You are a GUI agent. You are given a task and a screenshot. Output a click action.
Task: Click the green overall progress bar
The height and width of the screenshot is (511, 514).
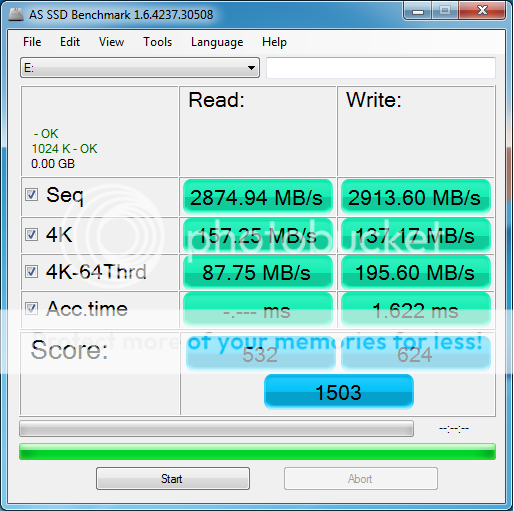click(x=257, y=452)
